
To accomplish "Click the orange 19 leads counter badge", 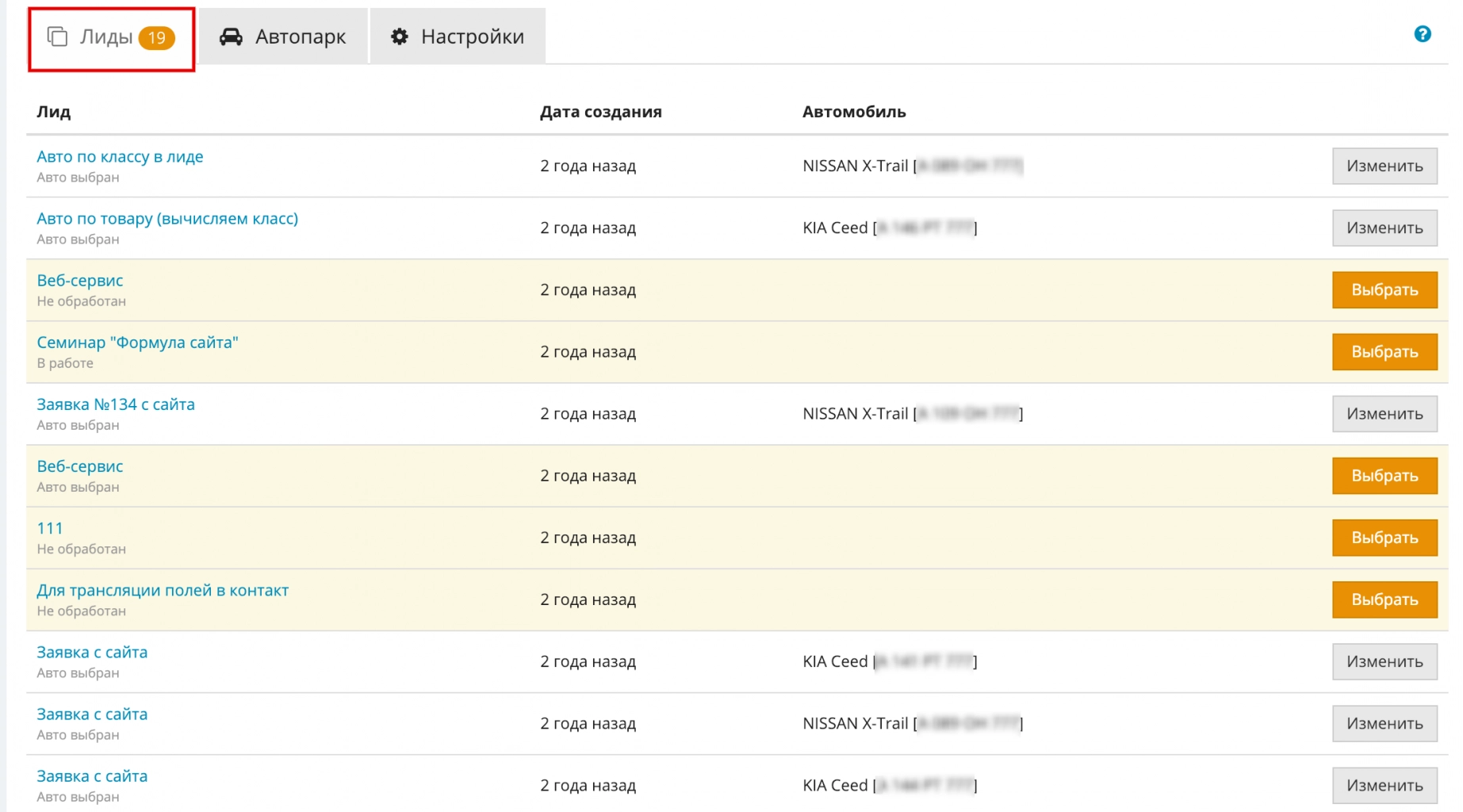I will [156, 38].
